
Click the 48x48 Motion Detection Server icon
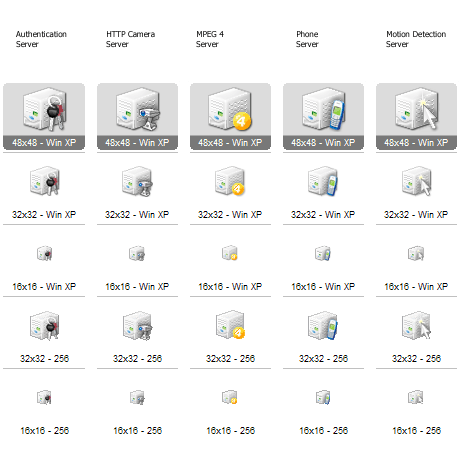pyautogui.click(x=416, y=109)
